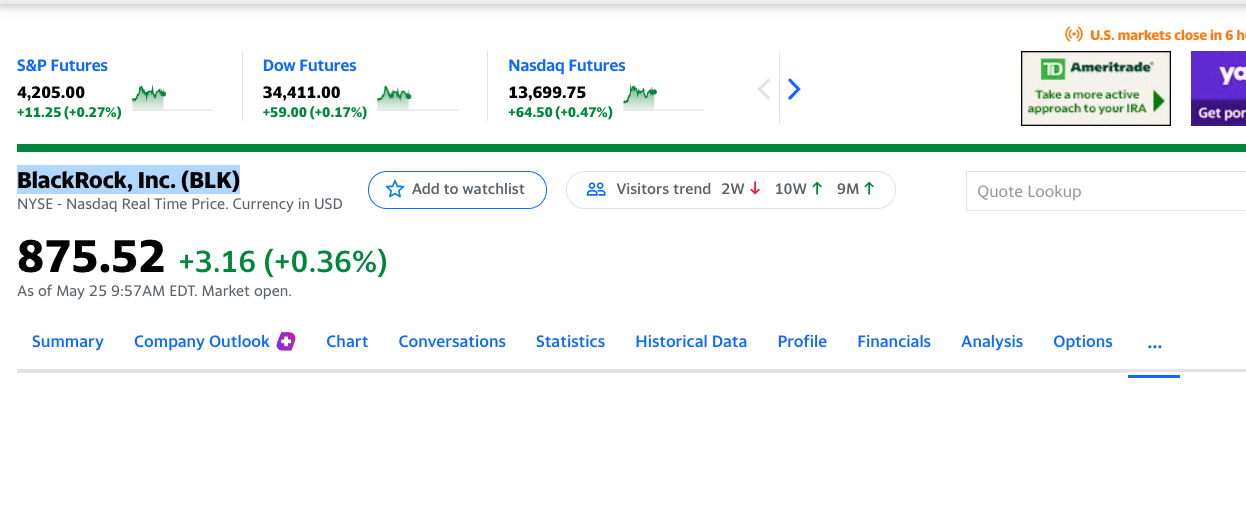Viewport: 1246px width, 527px height.
Task: Click the purple Yahoo ad banner
Action: (x=1218, y=89)
